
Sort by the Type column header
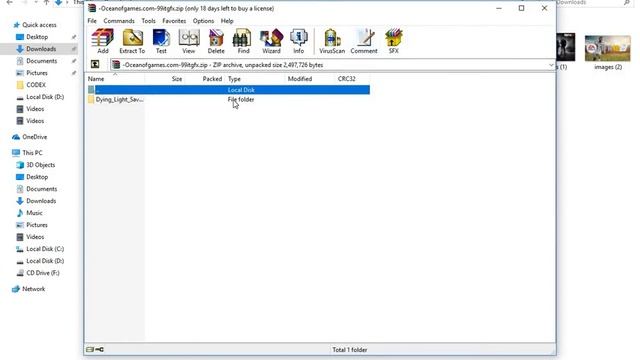[x=255, y=79]
